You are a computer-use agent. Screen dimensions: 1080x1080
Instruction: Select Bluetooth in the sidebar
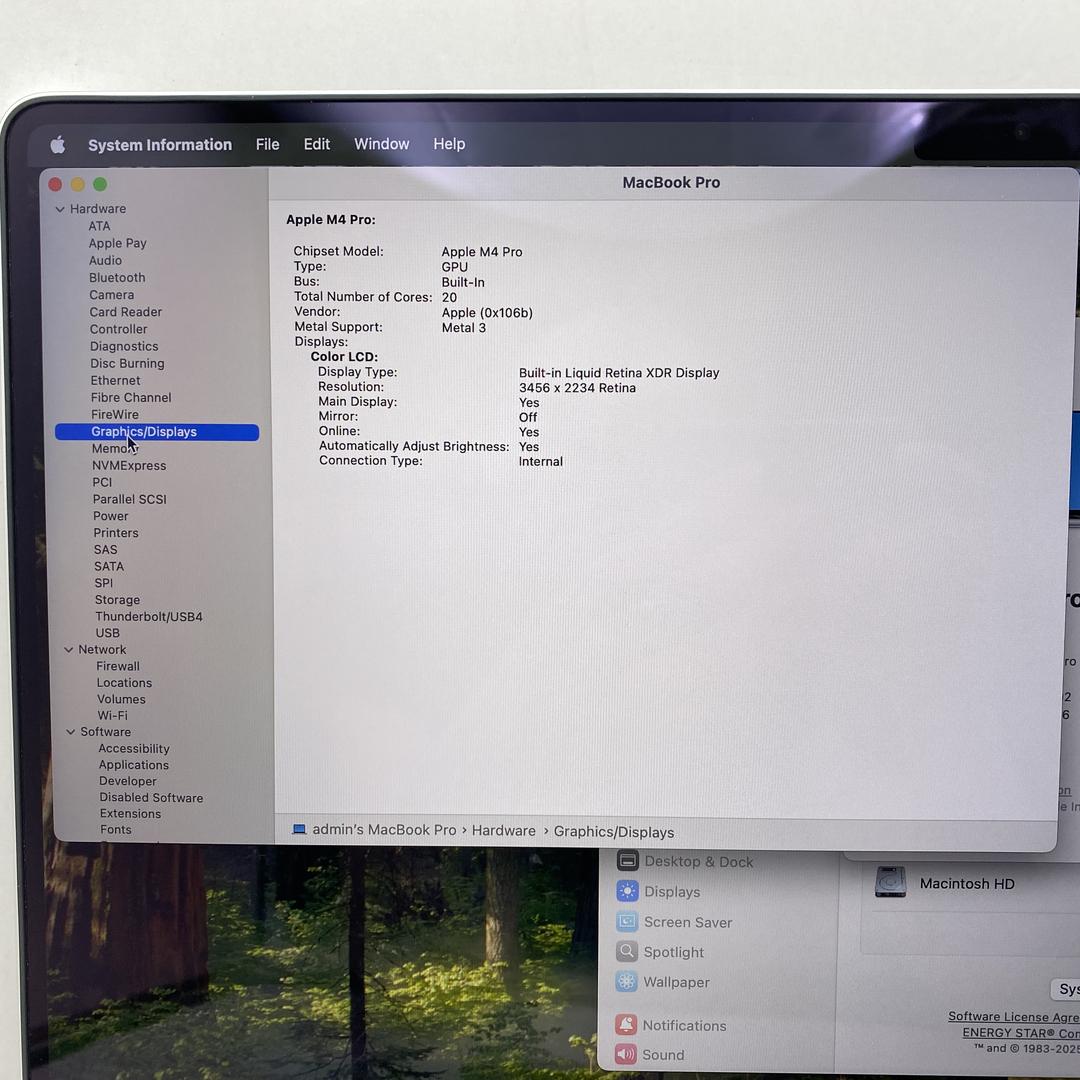pos(117,278)
